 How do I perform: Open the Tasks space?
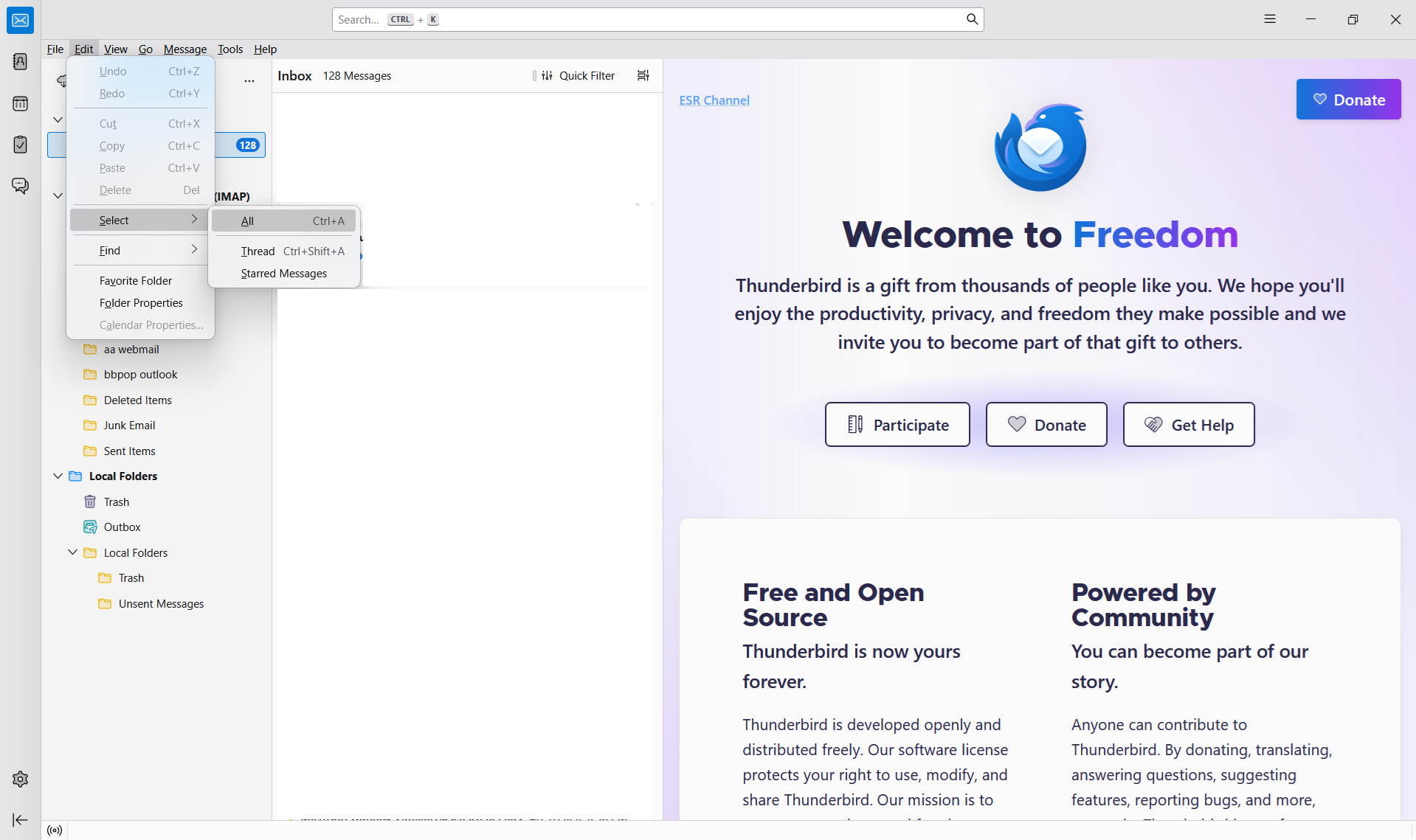pos(20,145)
